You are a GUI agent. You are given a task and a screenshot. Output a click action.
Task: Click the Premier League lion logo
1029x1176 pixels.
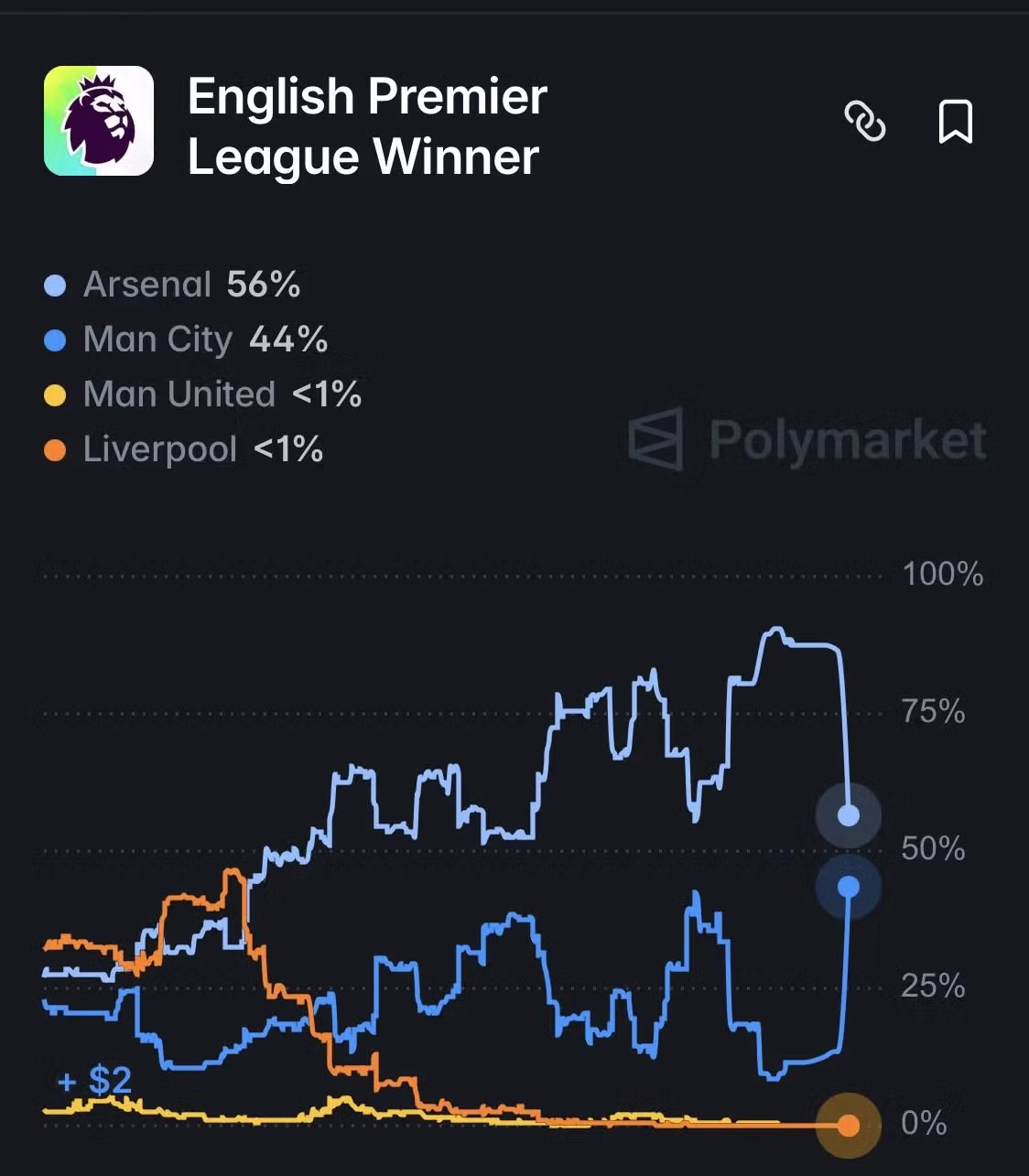[x=99, y=121]
